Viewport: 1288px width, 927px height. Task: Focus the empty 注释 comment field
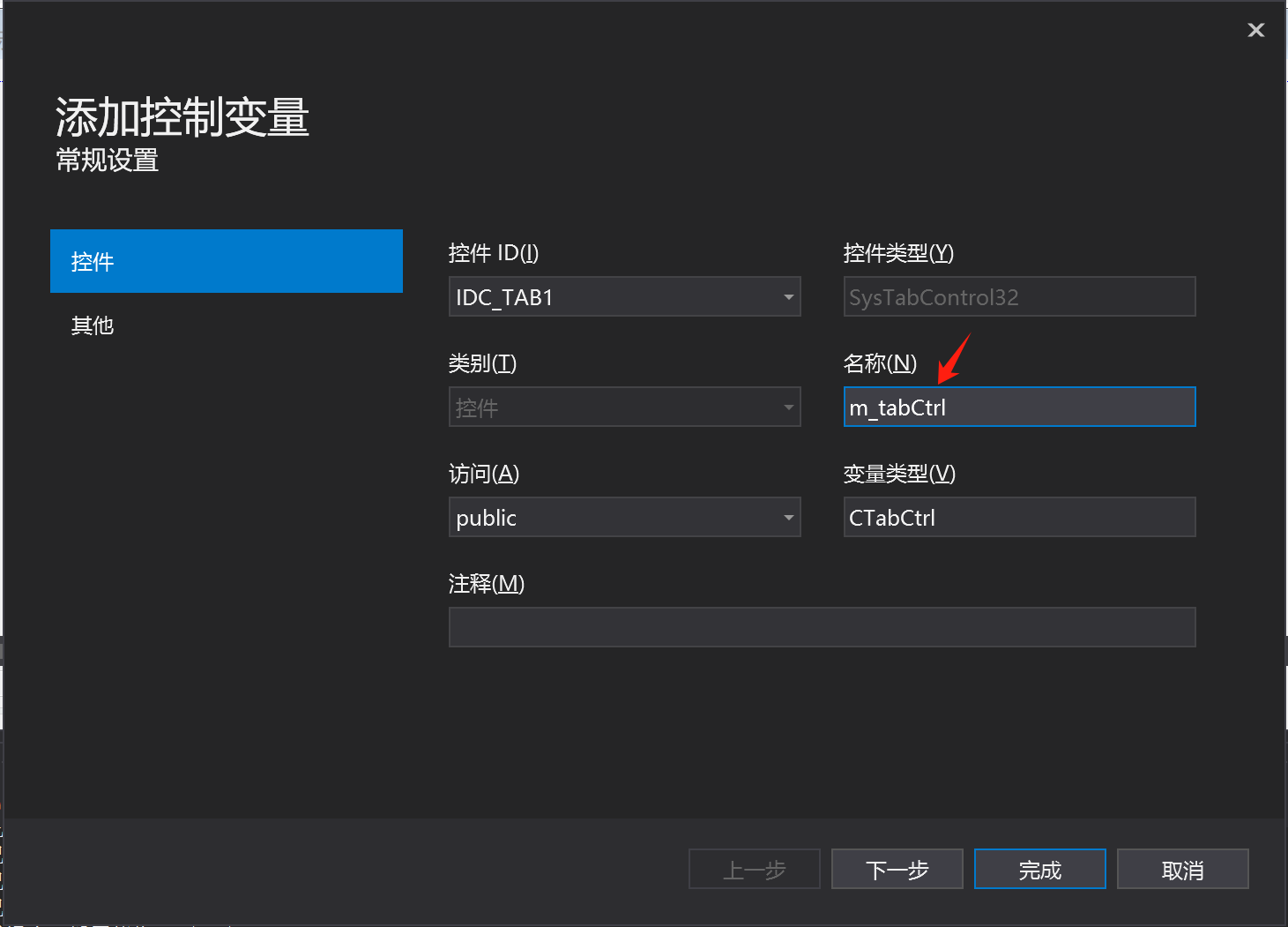point(822,627)
